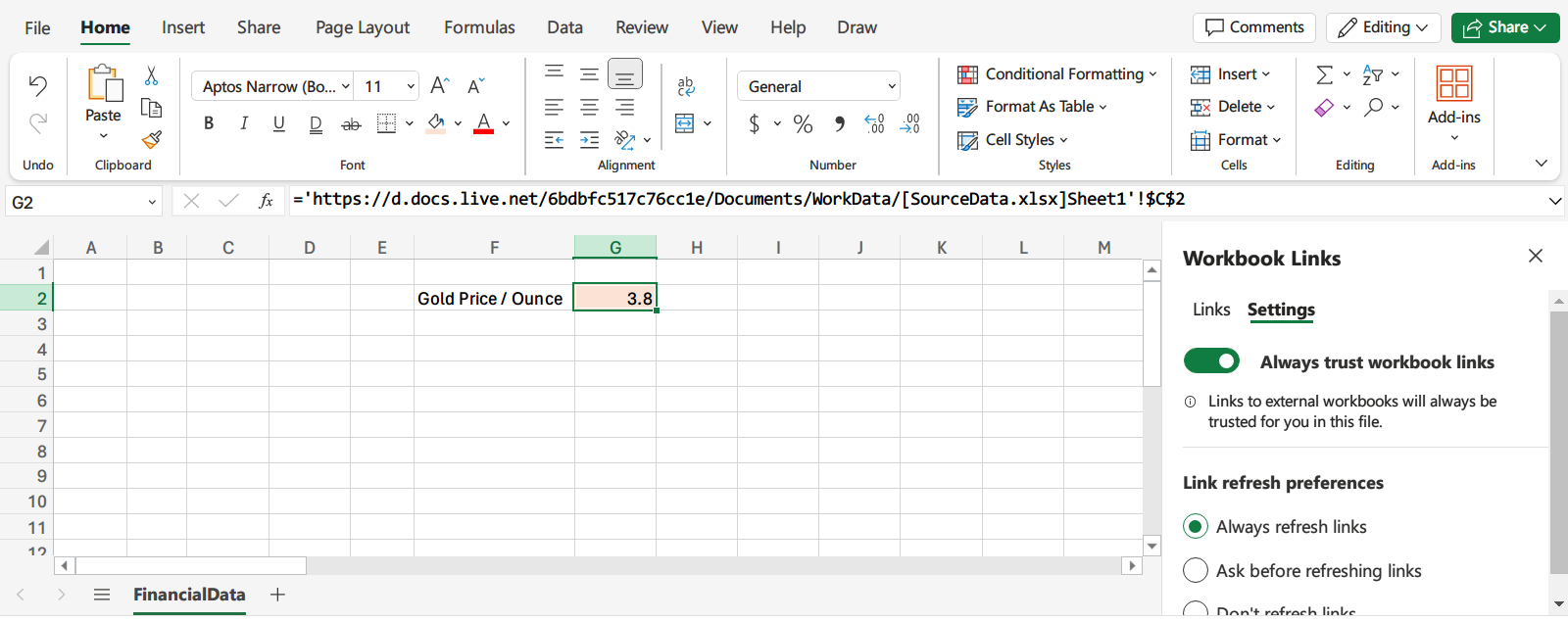Align text to middle
1568x622 pixels.
point(590,73)
